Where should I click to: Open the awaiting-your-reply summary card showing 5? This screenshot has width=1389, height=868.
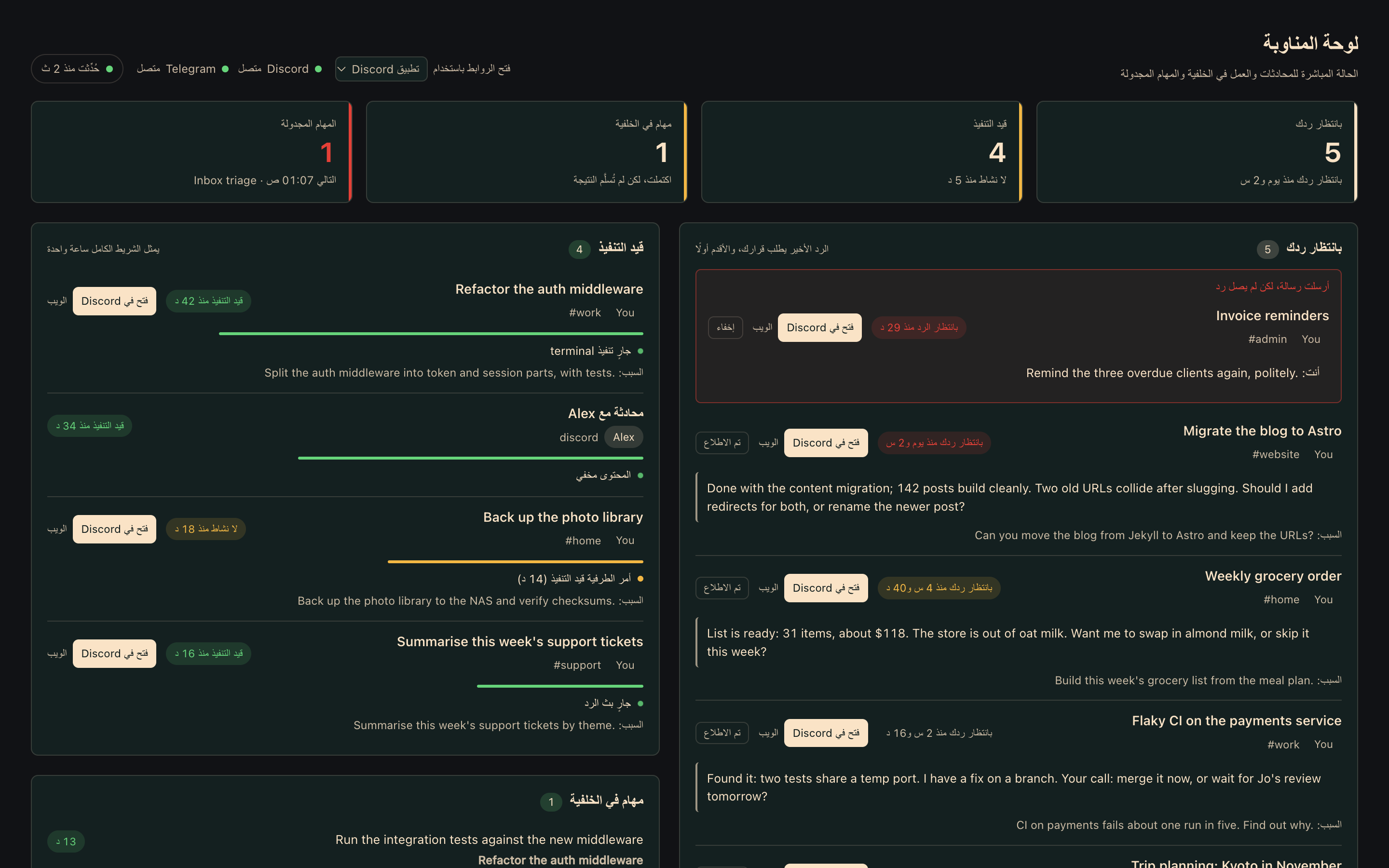(x=1197, y=152)
